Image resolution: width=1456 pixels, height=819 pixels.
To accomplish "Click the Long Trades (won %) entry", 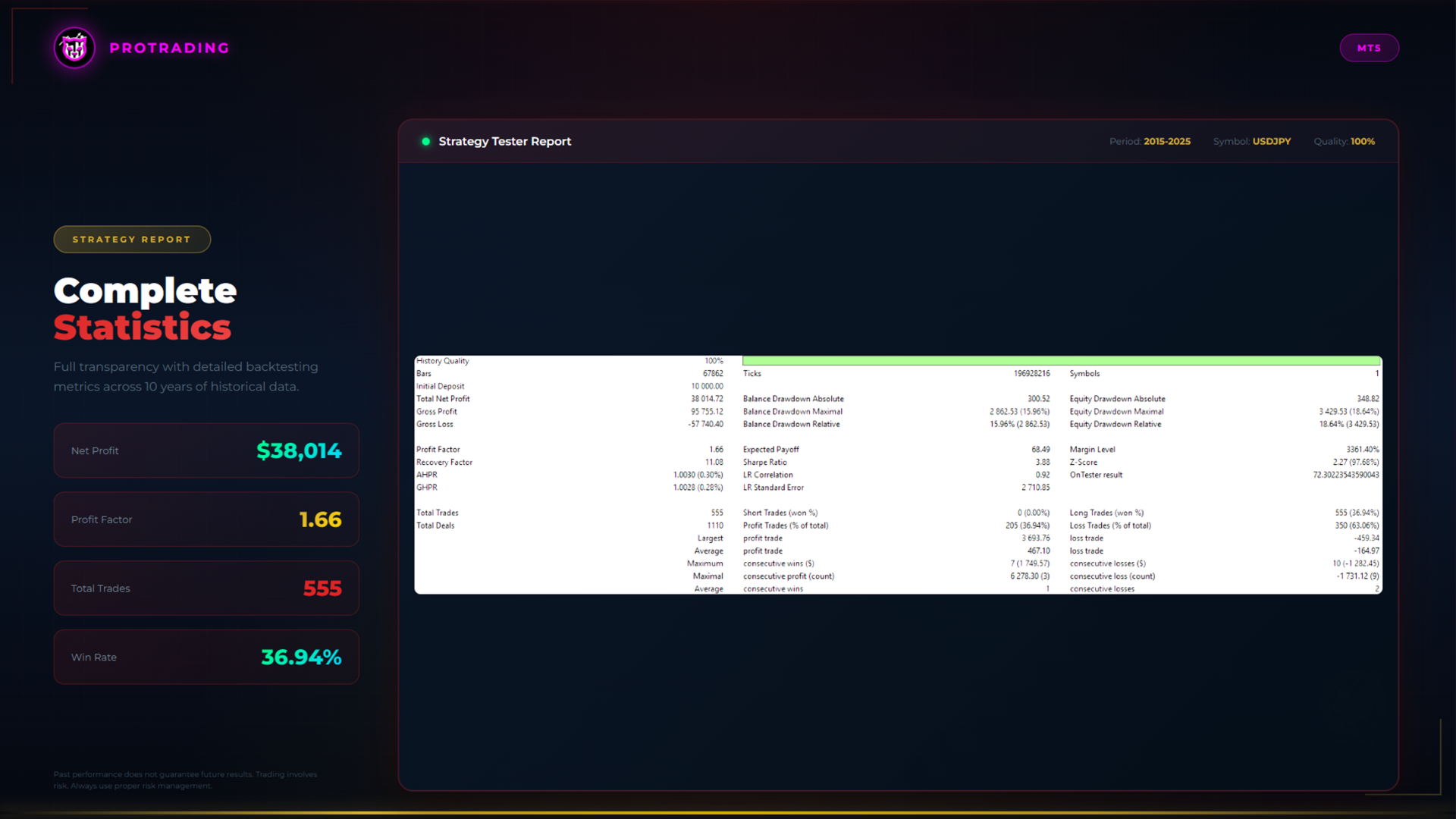I will (x=1106, y=513).
